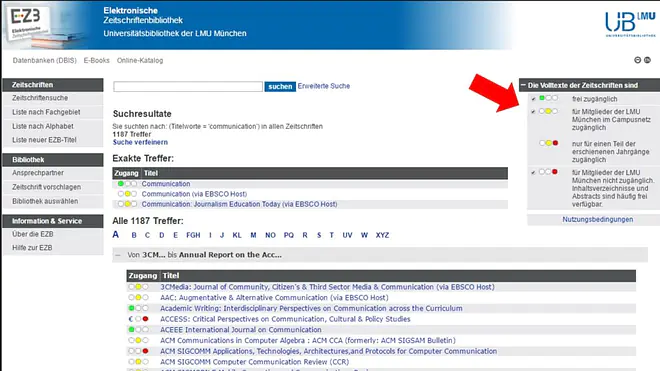
Task: Toggle the 'nicht zugänglich' checkbox
Action: click(x=533, y=173)
